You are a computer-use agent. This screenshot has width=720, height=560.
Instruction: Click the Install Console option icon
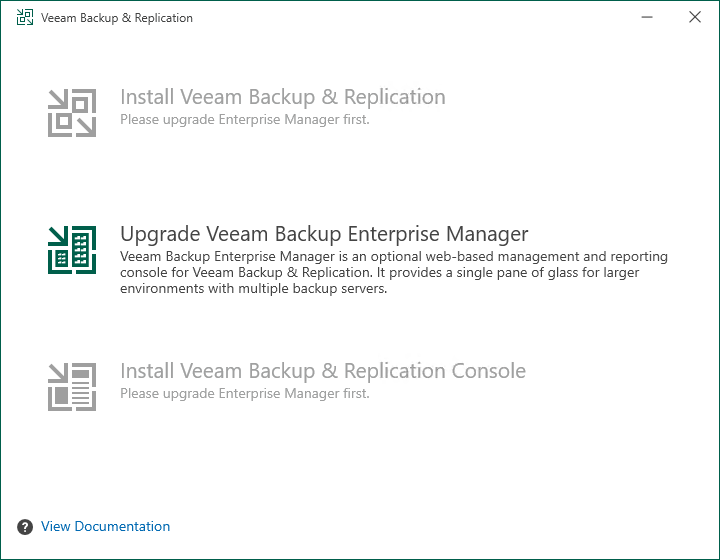(72, 387)
